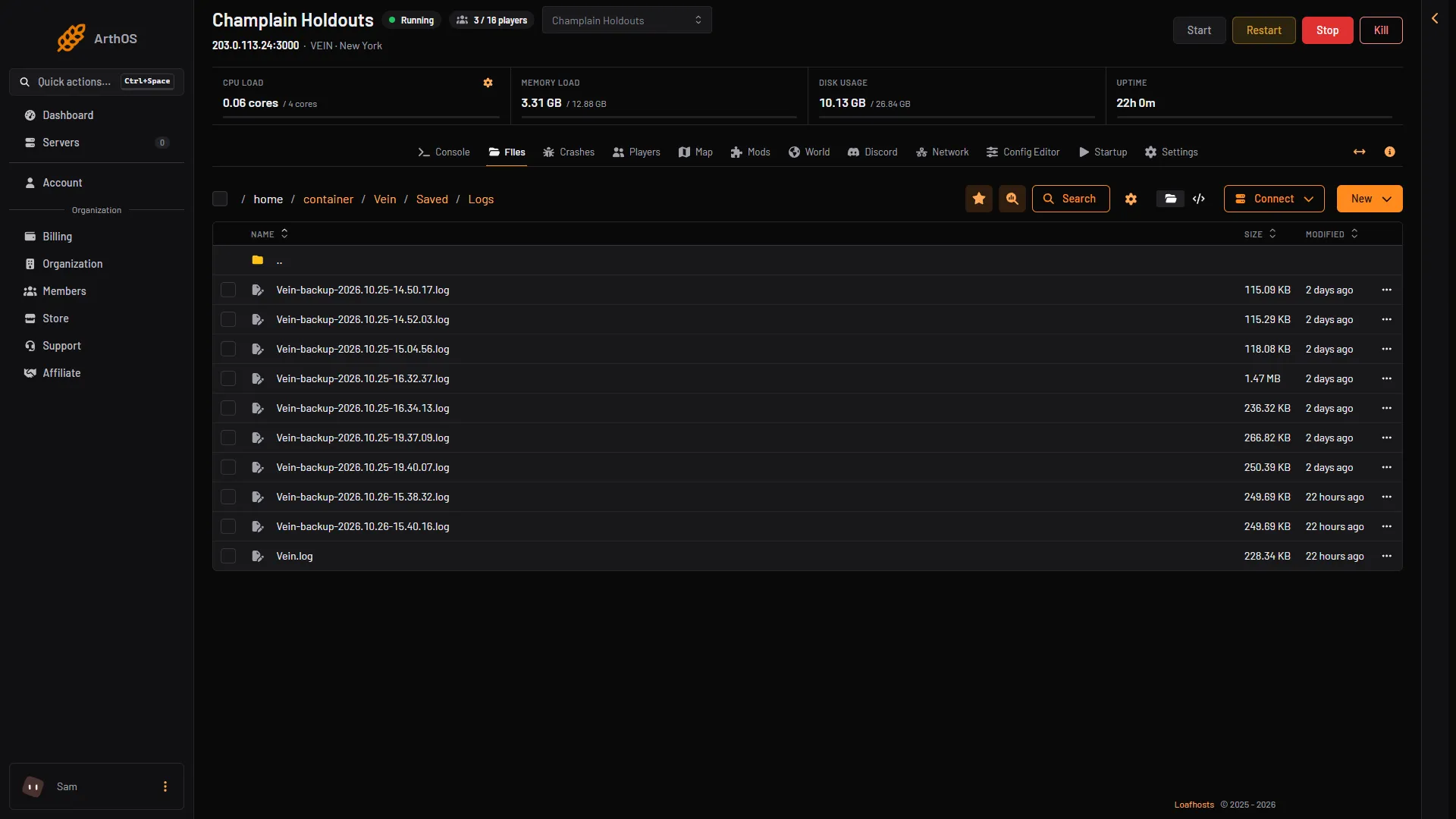Viewport: 1456px width, 819px height.
Task: Sort files by Size column
Action: [1260, 234]
